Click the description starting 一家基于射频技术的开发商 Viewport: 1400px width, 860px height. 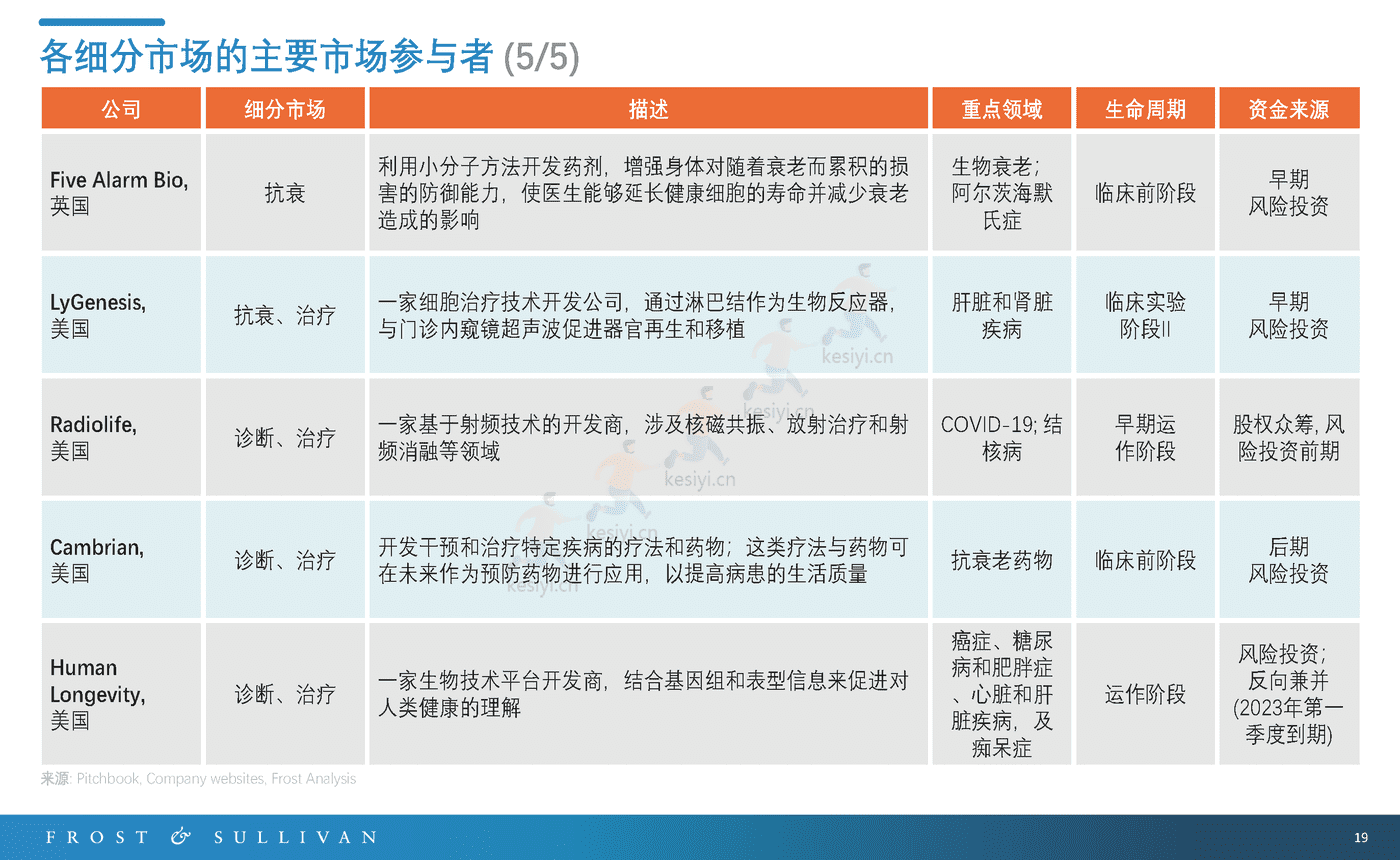coord(648,437)
